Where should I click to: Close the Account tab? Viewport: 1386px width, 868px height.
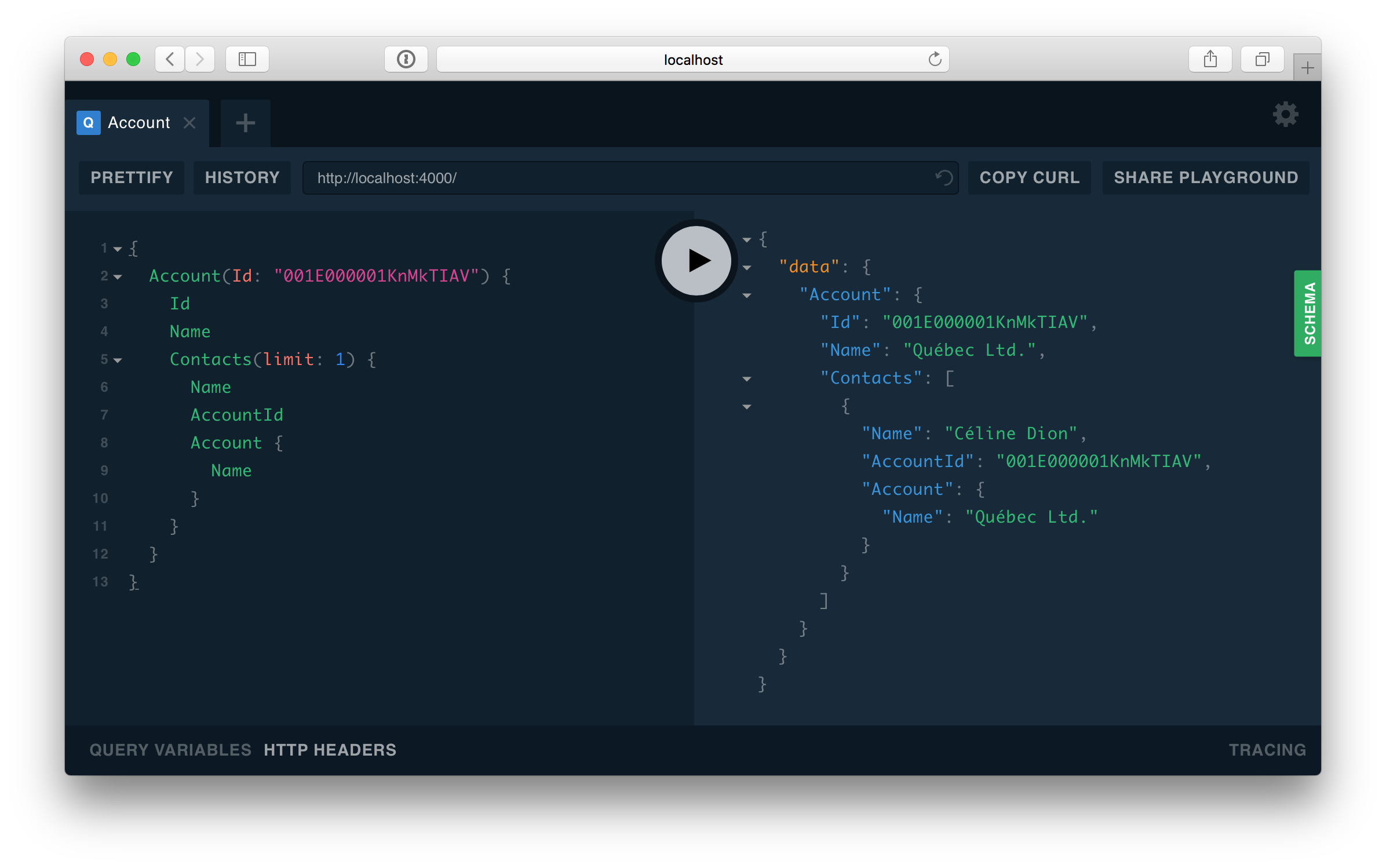[x=189, y=123]
